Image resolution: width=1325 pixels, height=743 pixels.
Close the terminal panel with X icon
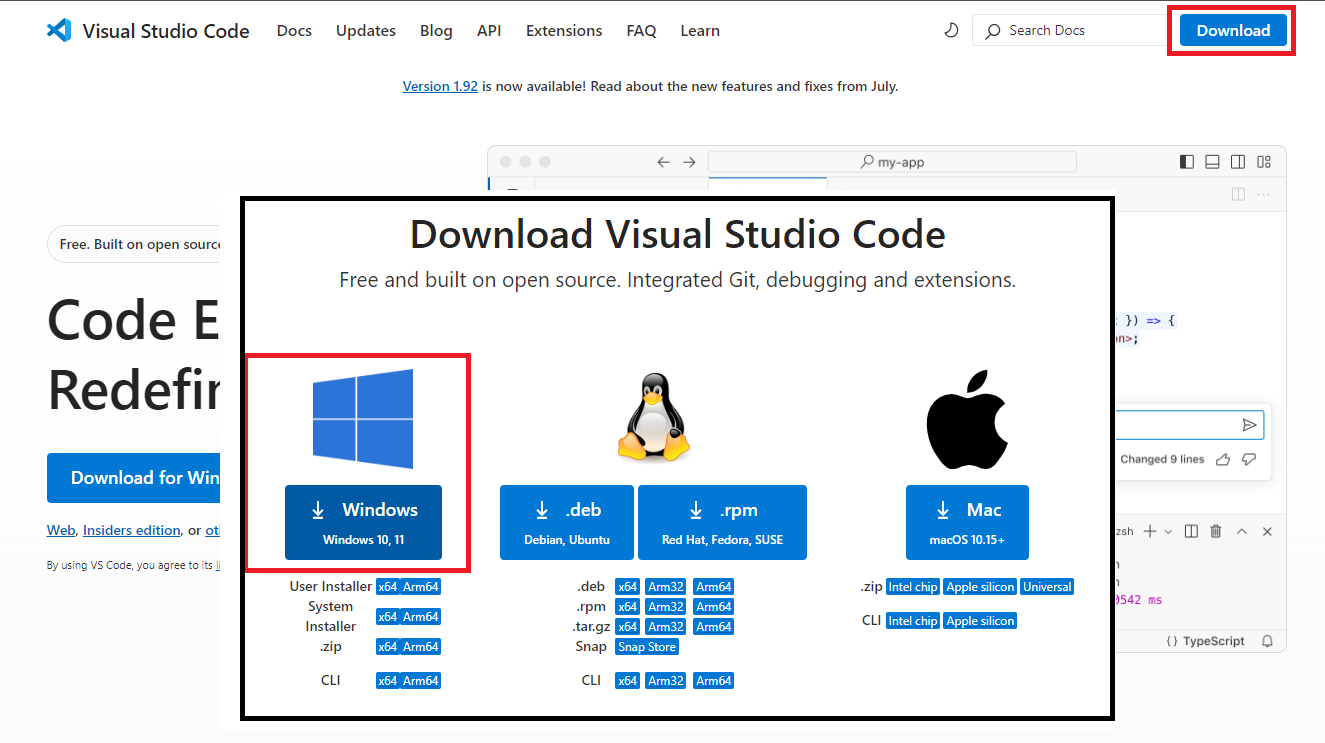tap(1267, 531)
